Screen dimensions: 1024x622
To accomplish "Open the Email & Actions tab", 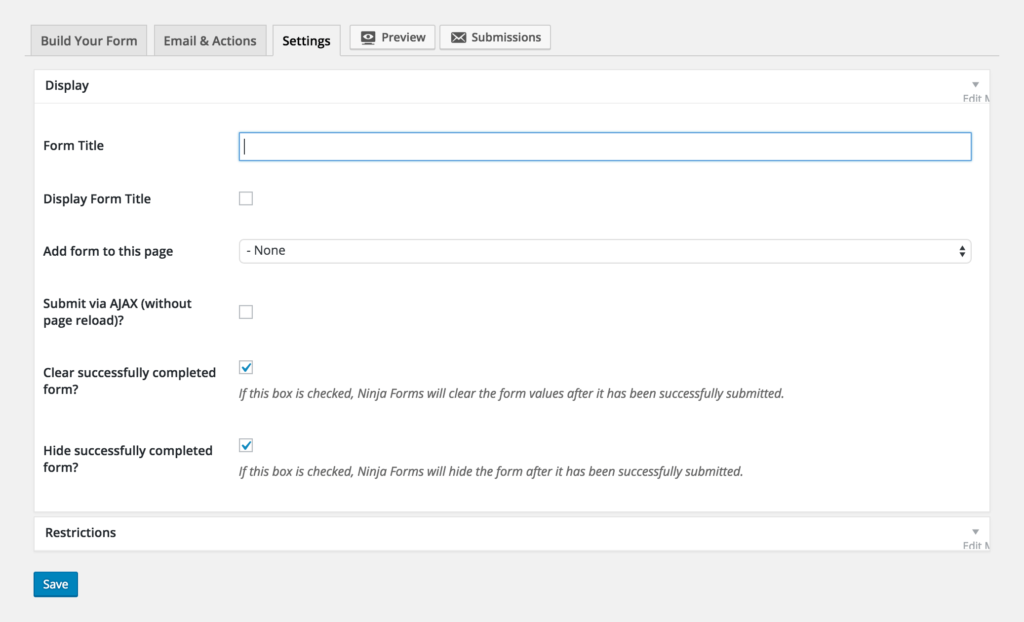I will pos(210,41).
